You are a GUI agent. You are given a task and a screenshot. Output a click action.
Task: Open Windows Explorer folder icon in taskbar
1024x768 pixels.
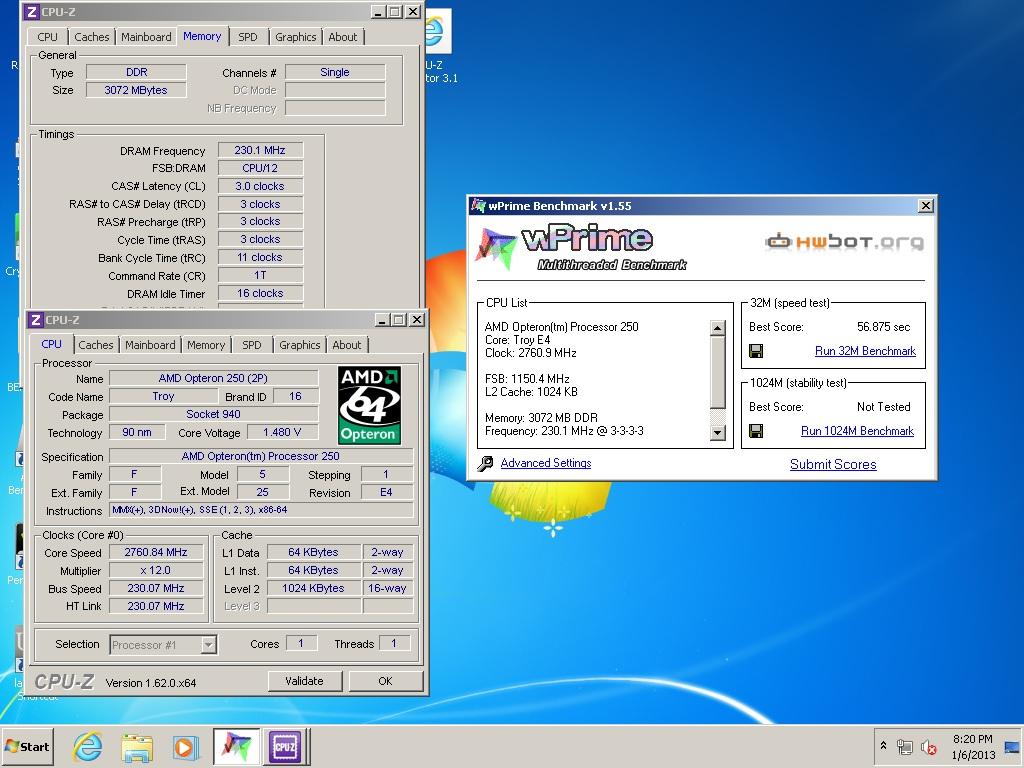[136, 746]
